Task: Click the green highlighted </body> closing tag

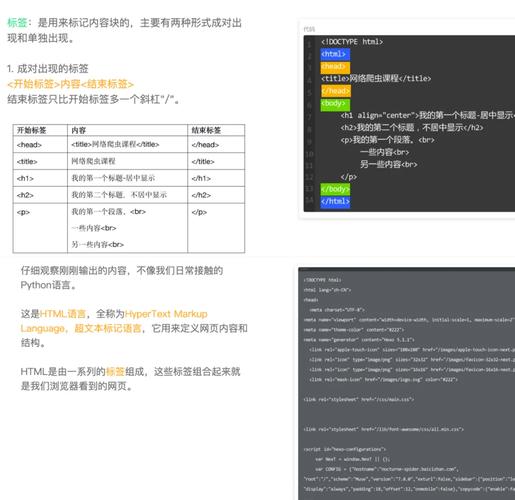Action: pyautogui.click(x=335, y=189)
